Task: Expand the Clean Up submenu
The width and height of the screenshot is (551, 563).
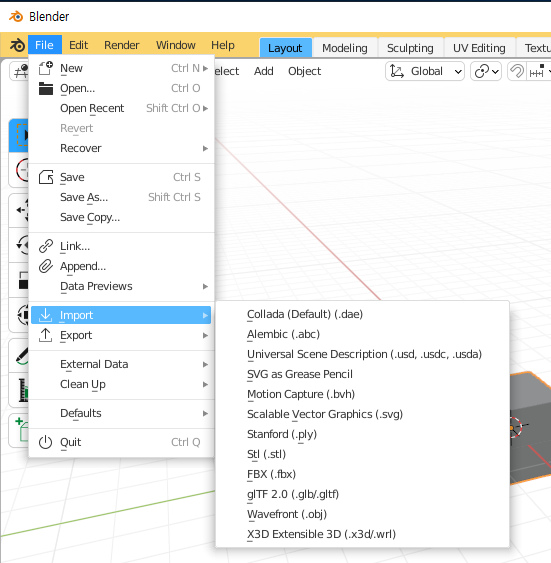Action: point(205,385)
